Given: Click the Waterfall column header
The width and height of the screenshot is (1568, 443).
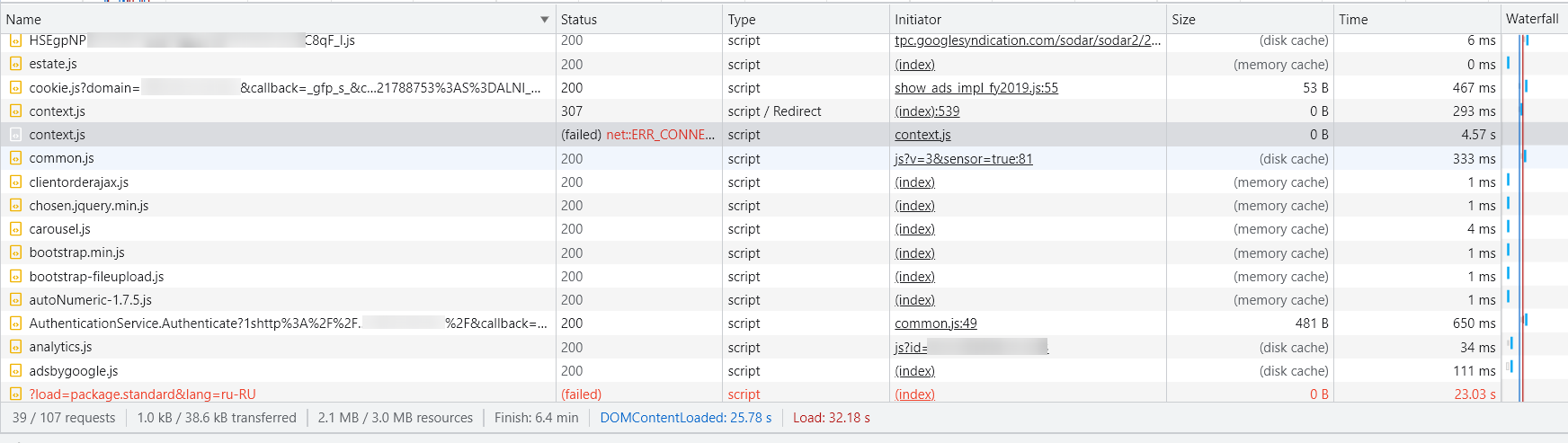Looking at the screenshot, I should tap(1532, 19).
